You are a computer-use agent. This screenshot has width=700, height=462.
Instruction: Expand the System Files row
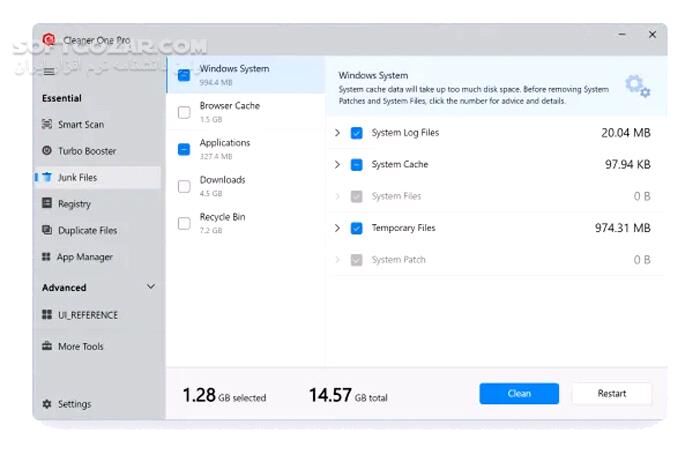pyautogui.click(x=338, y=196)
